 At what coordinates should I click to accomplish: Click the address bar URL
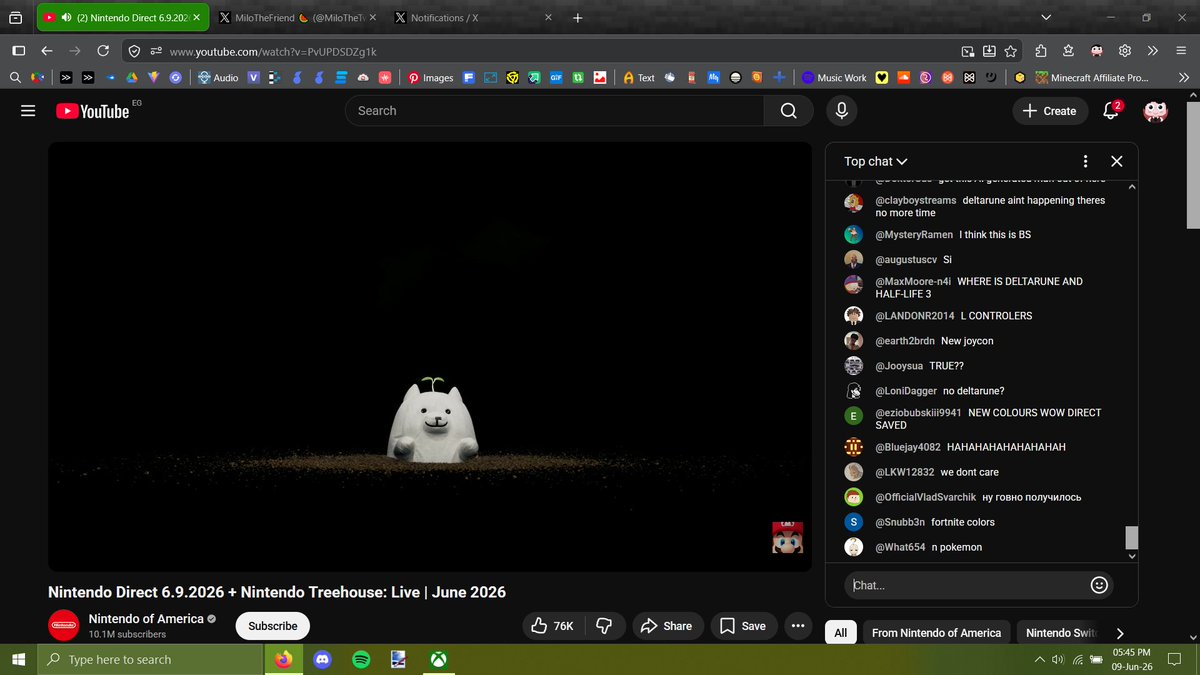click(x=273, y=51)
